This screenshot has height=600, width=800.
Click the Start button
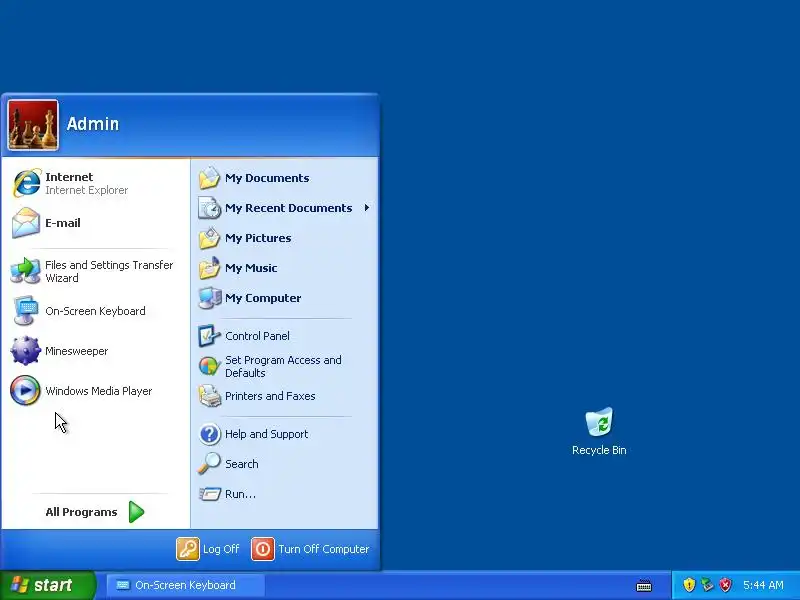click(48, 585)
